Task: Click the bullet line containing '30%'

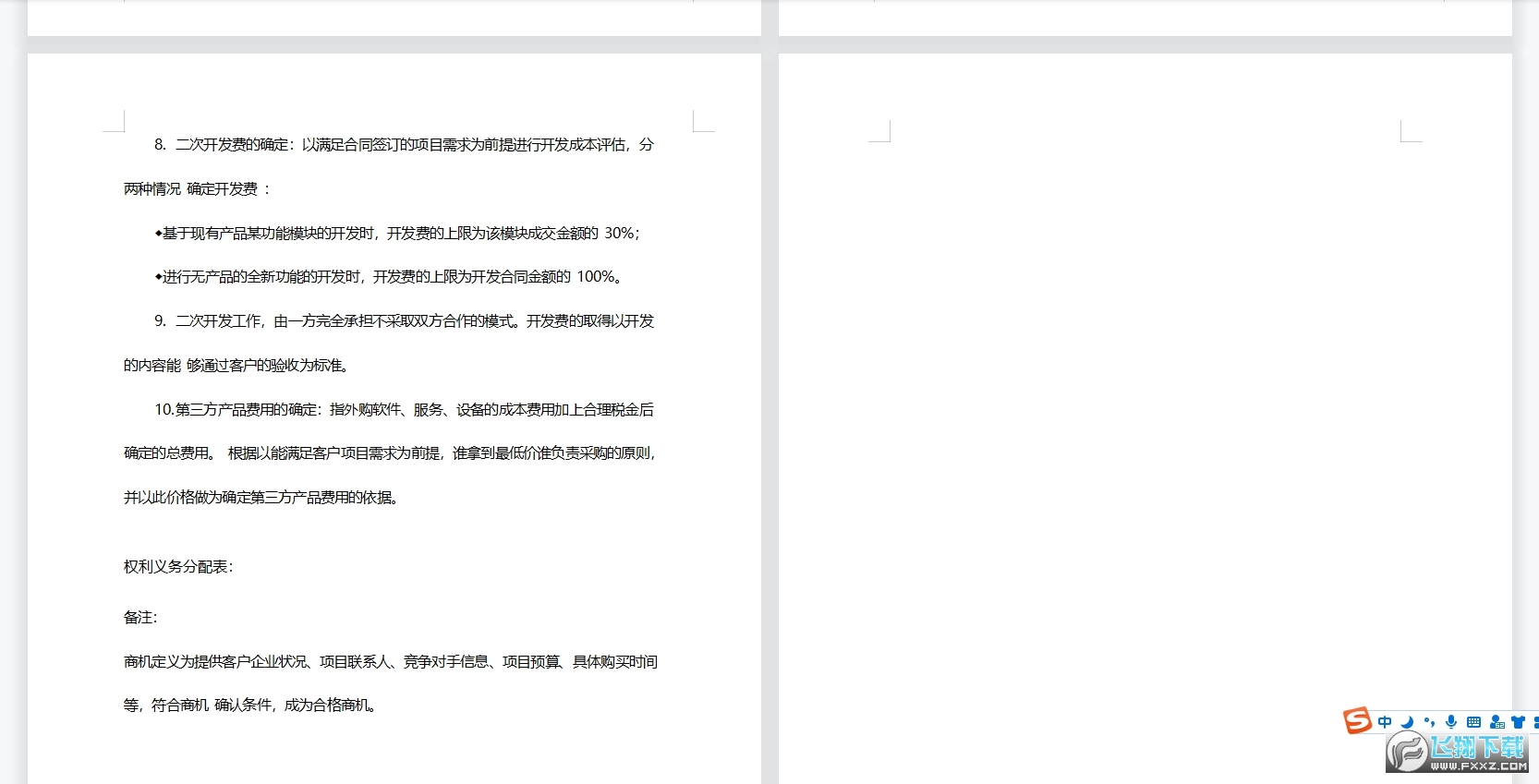Action: [397, 234]
